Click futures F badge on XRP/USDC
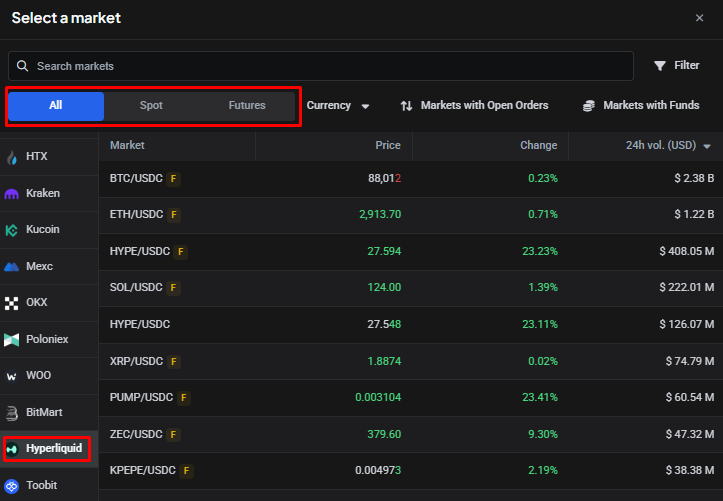Viewport: 723px width, 501px height. click(174, 361)
